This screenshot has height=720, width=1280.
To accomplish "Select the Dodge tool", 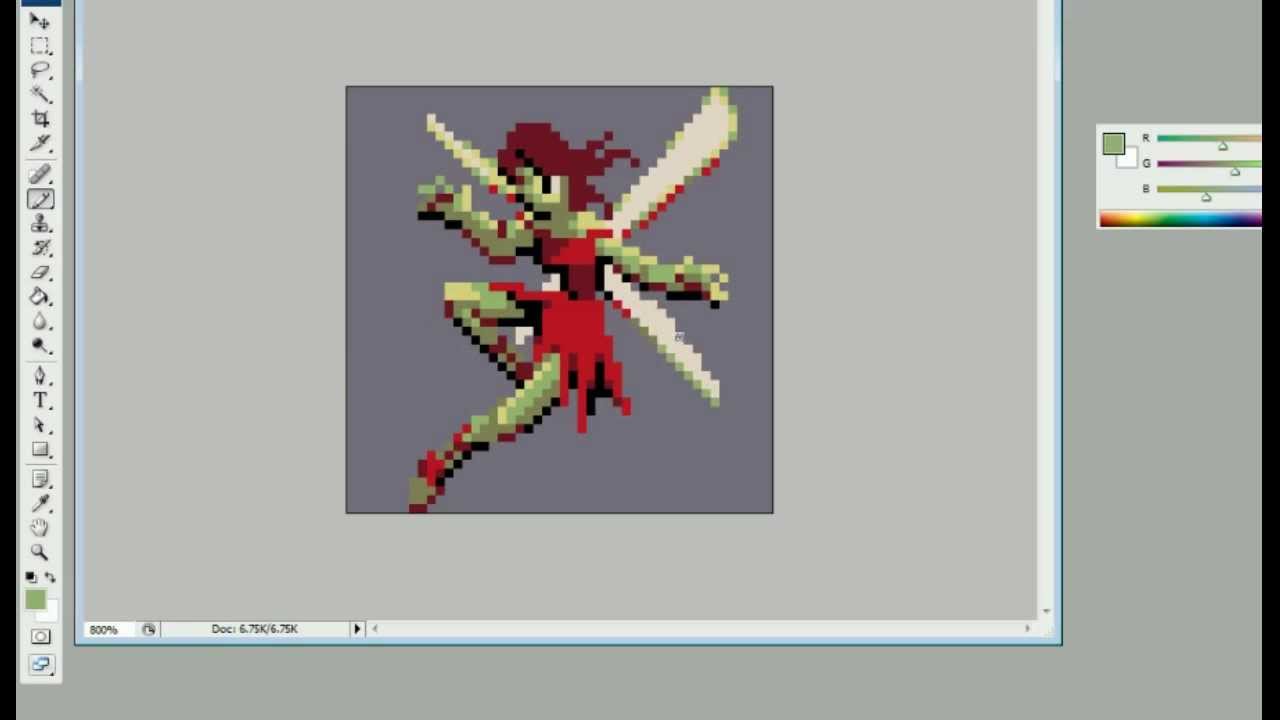I will (x=40, y=345).
